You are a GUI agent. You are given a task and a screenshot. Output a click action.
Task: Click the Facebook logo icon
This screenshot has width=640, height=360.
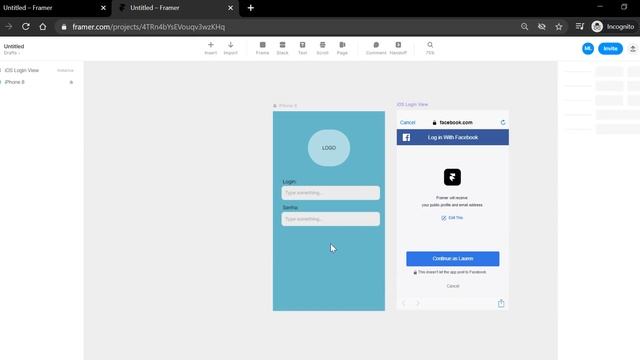(x=406, y=137)
